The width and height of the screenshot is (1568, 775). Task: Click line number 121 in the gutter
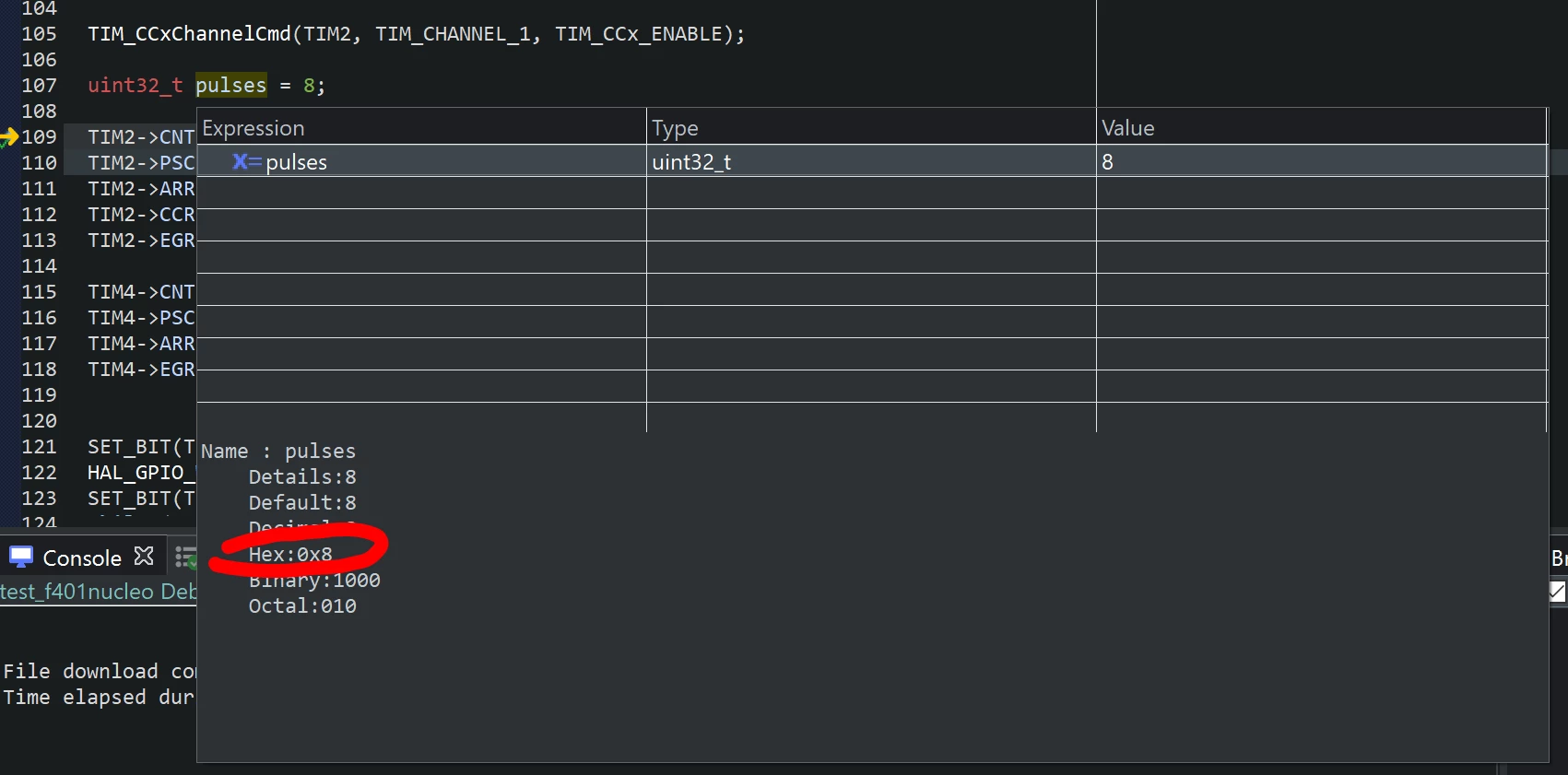[x=39, y=447]
